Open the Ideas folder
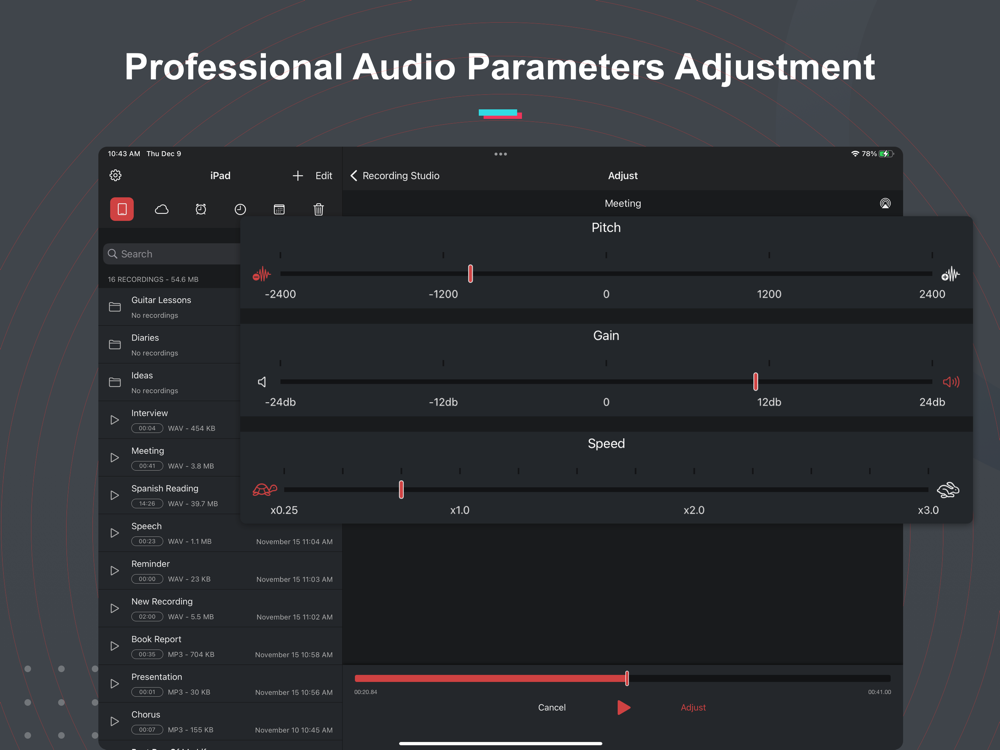Viewport: 1000px width, 750px height. 170,382
